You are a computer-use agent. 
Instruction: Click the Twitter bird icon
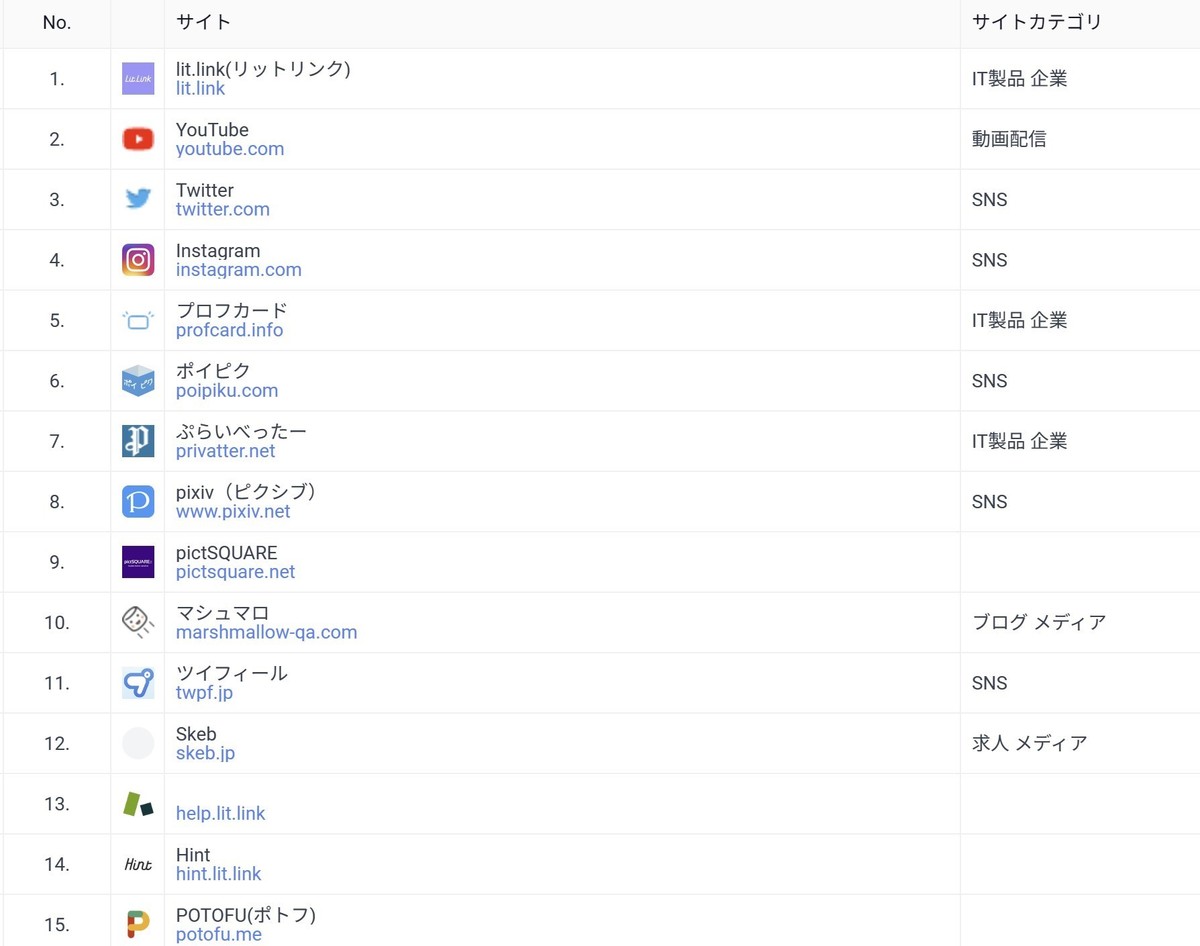[x=138, y=199]
